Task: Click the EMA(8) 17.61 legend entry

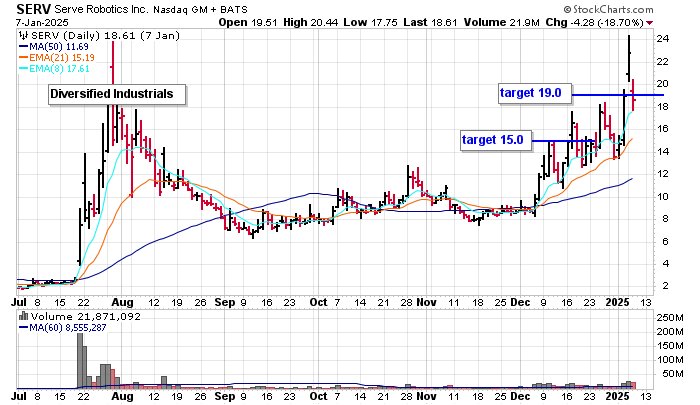Action: [x=54, y=69]
